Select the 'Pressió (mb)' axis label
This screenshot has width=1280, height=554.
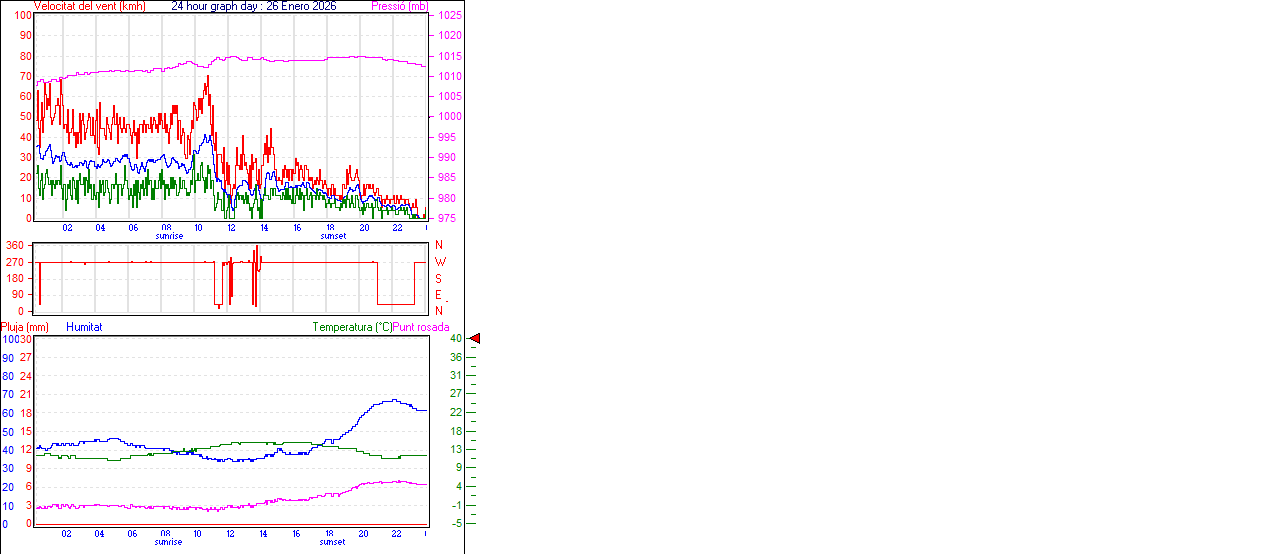(398, 6)
